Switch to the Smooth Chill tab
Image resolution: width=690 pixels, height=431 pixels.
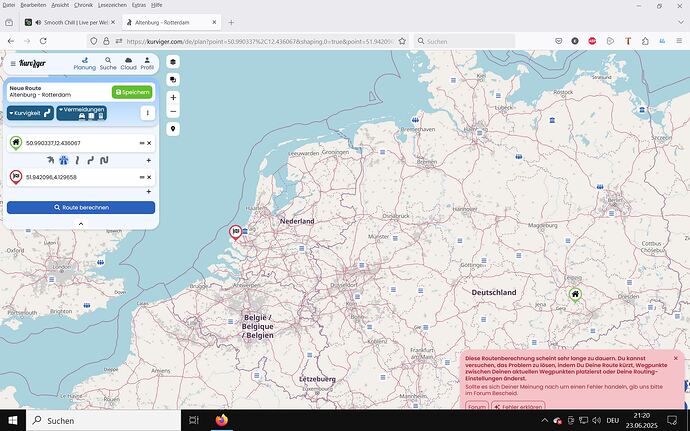pyautogui.click(x=70, y=22)
